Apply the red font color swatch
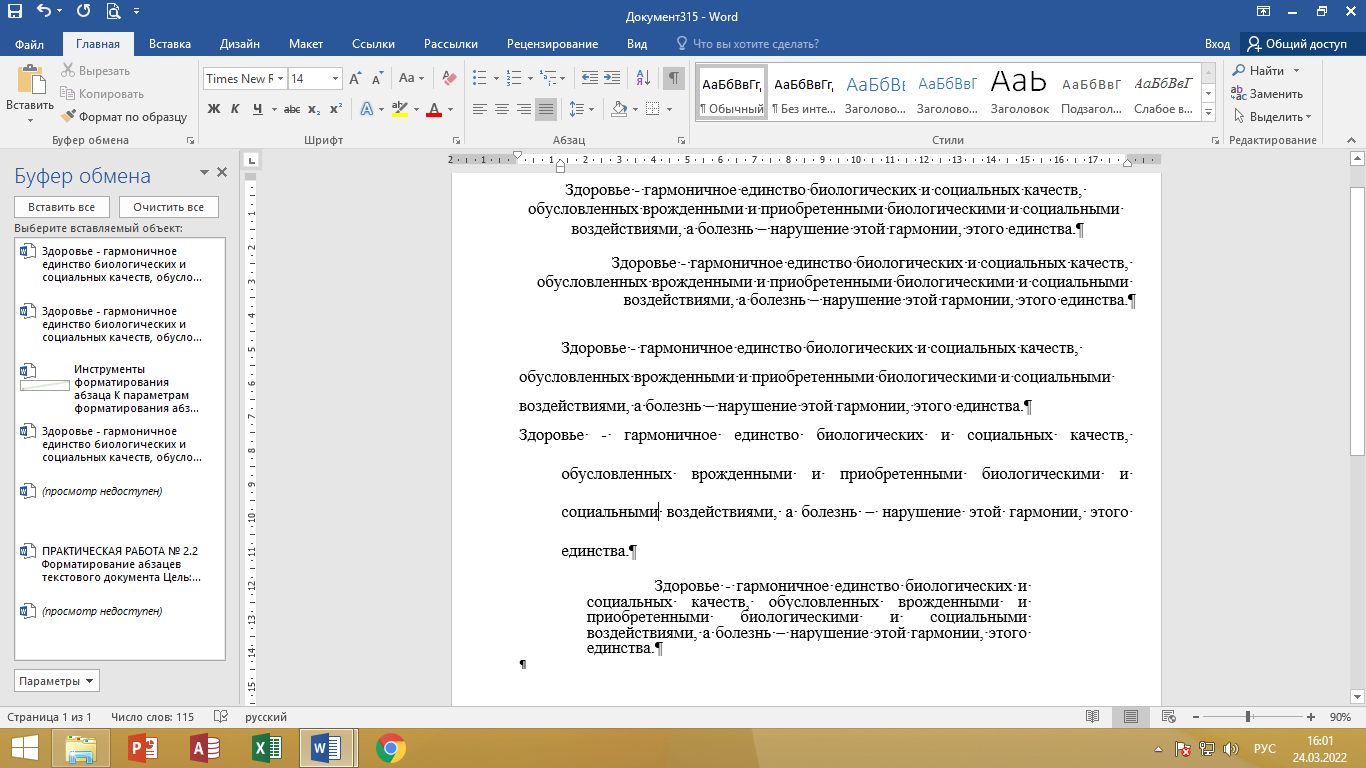This screenshot has height=768, width=1366. click(x=434, y=109)
